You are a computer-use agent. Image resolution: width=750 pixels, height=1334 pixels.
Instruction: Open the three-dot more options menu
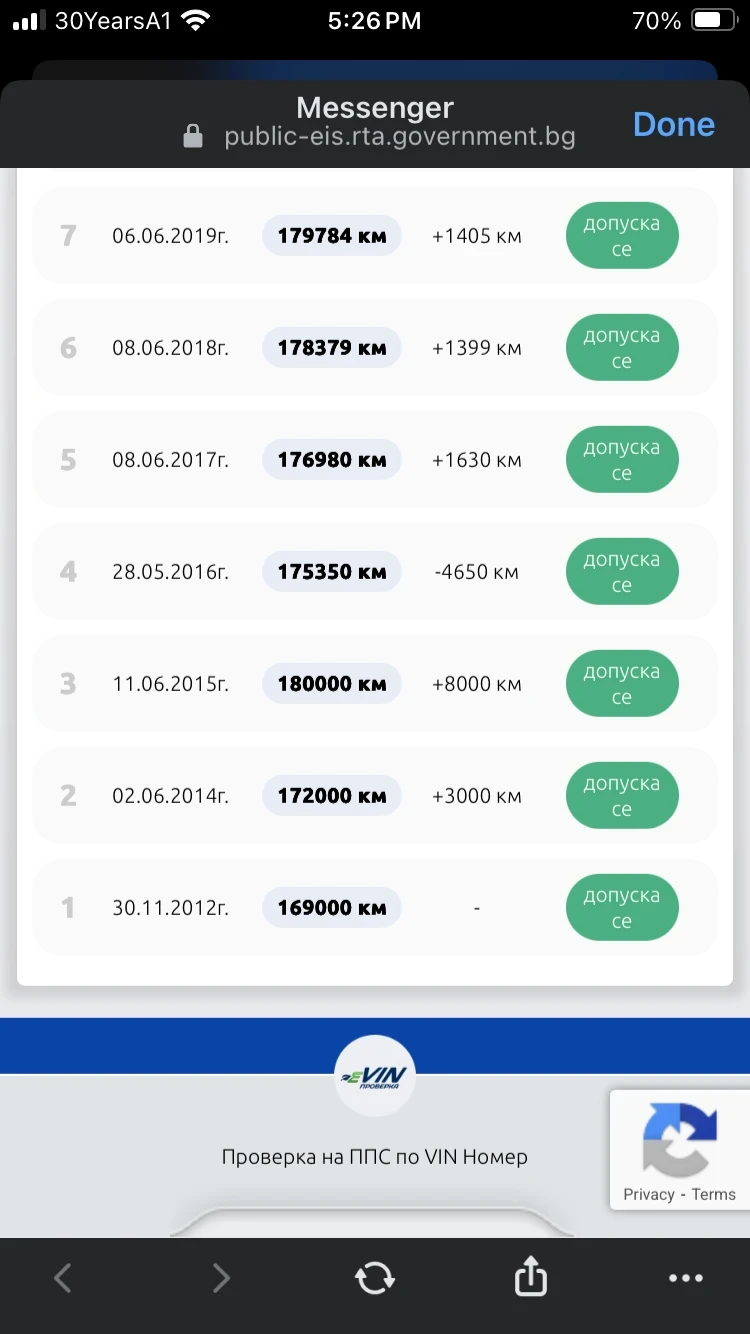[x=686, y=1277]
